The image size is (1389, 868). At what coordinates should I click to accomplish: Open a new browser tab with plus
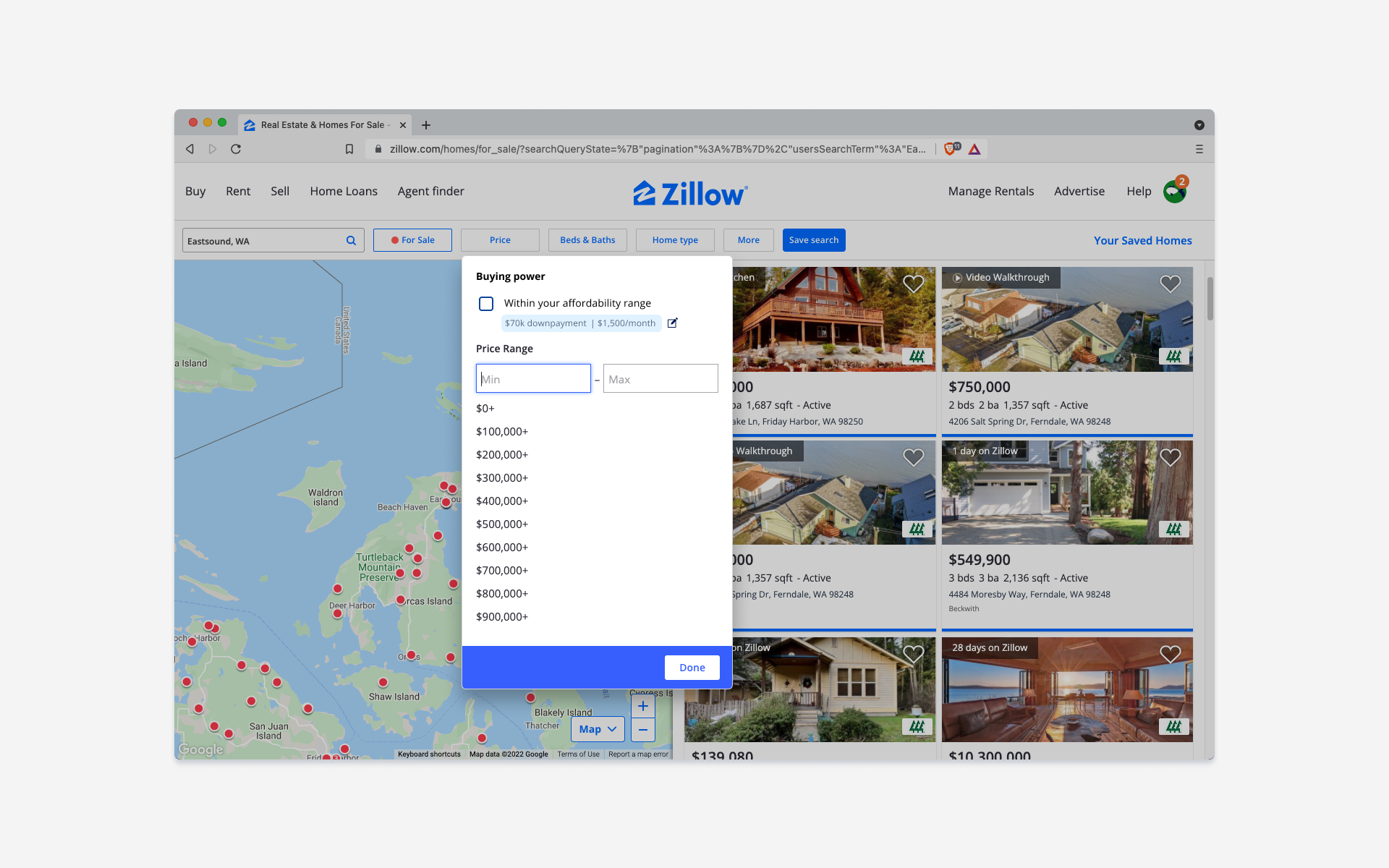point(426,125)
